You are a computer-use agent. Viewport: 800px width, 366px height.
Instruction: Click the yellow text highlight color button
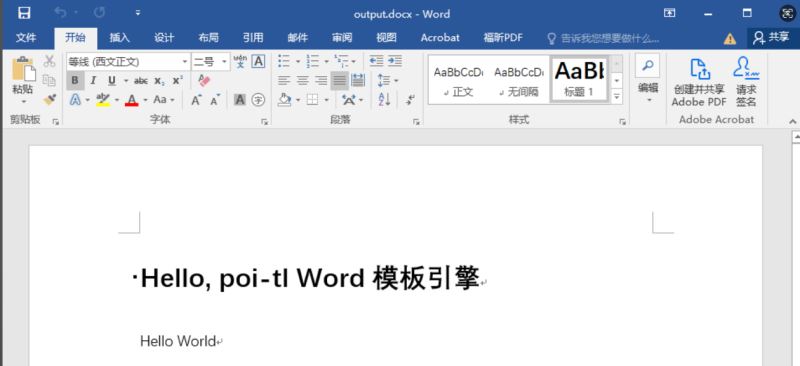103,100
